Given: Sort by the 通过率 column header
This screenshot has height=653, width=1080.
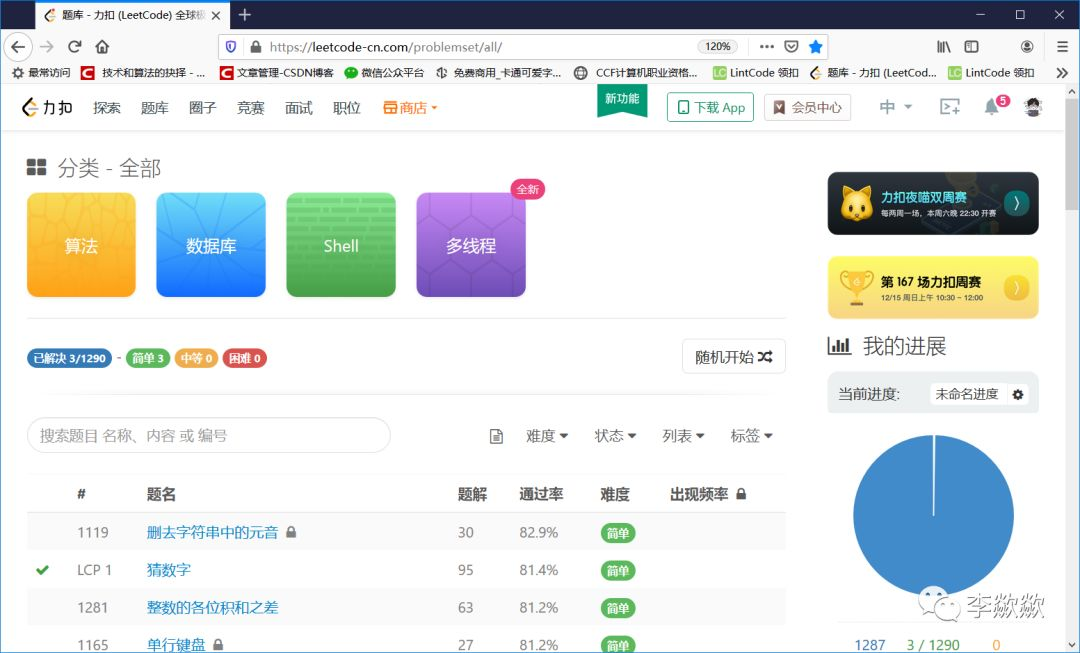Looking at the screenshot, I should (x=541, y=494).
